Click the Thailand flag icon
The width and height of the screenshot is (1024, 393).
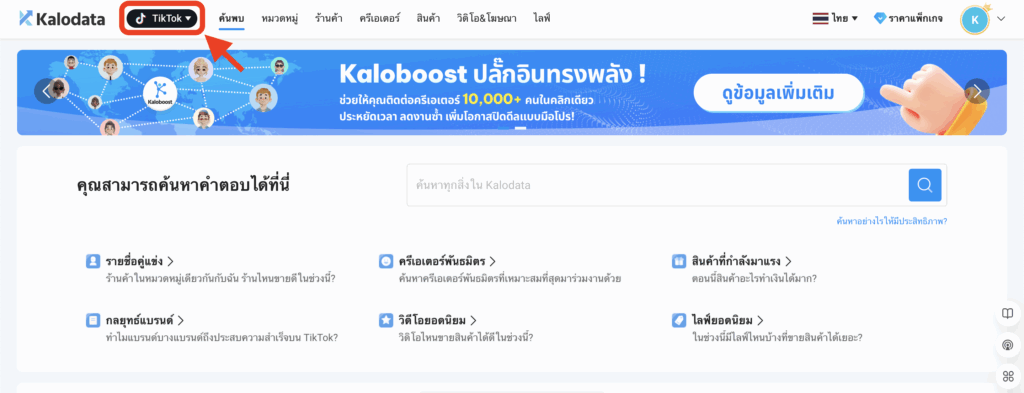(820, 19)
